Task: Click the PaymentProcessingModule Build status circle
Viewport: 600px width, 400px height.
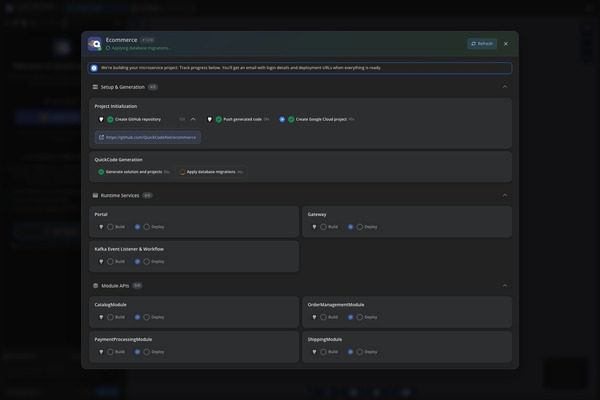Action: (110, 352)
